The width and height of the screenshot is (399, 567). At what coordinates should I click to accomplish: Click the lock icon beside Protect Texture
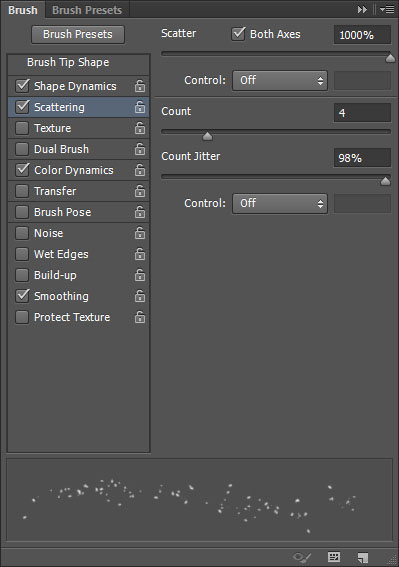140,317
